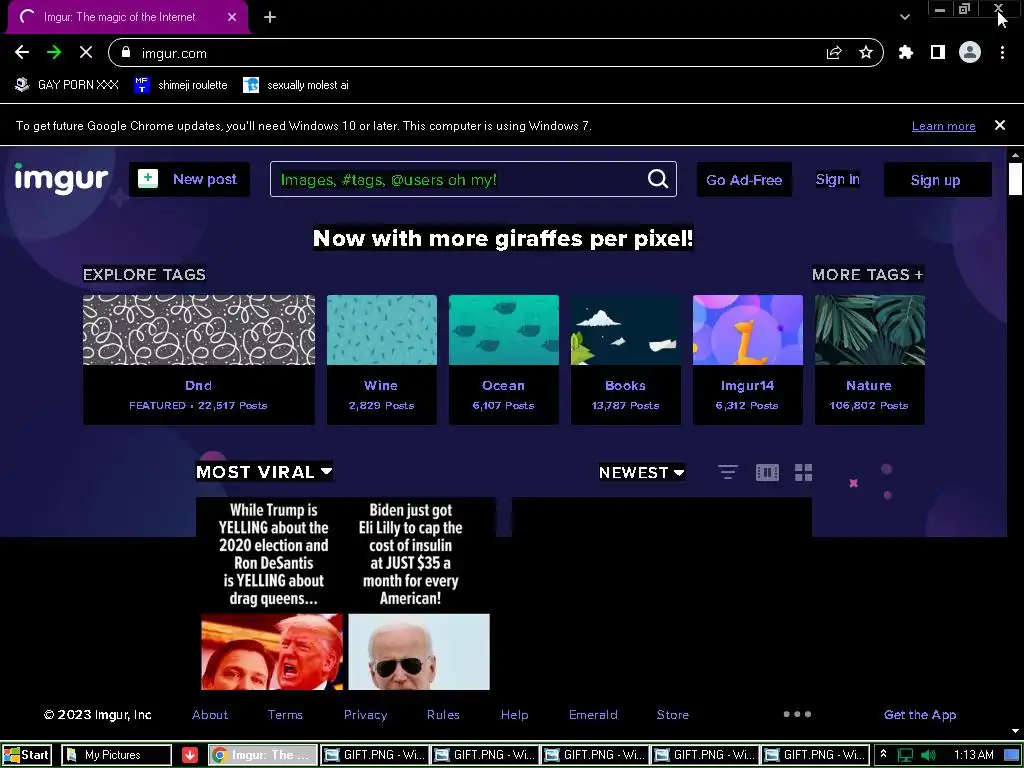The height and width of the screenshot is (768, 1024).
Task: Expand MORE TAGS +
Action: pyautogui.click(x=868, y=274)
